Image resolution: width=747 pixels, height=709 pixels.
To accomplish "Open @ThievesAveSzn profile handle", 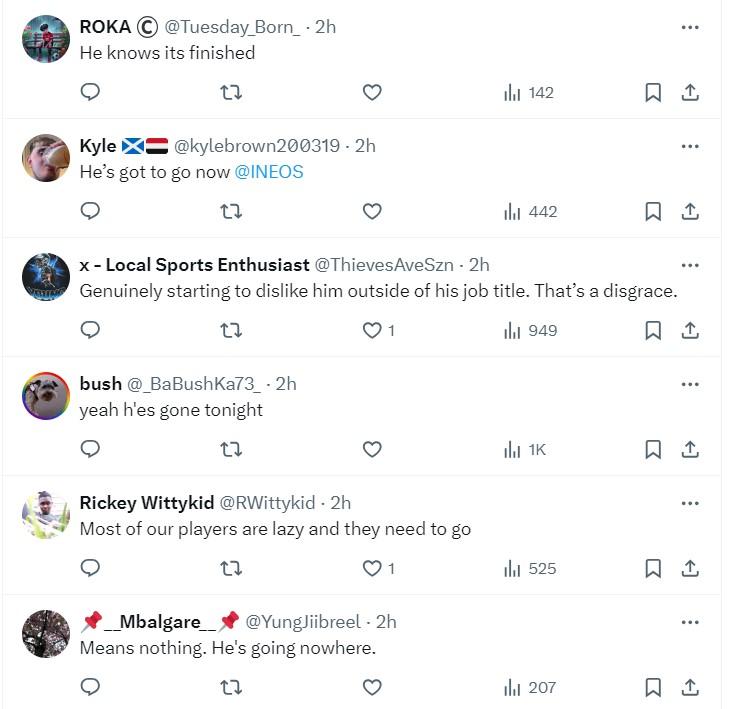I will tap(384, 265).
